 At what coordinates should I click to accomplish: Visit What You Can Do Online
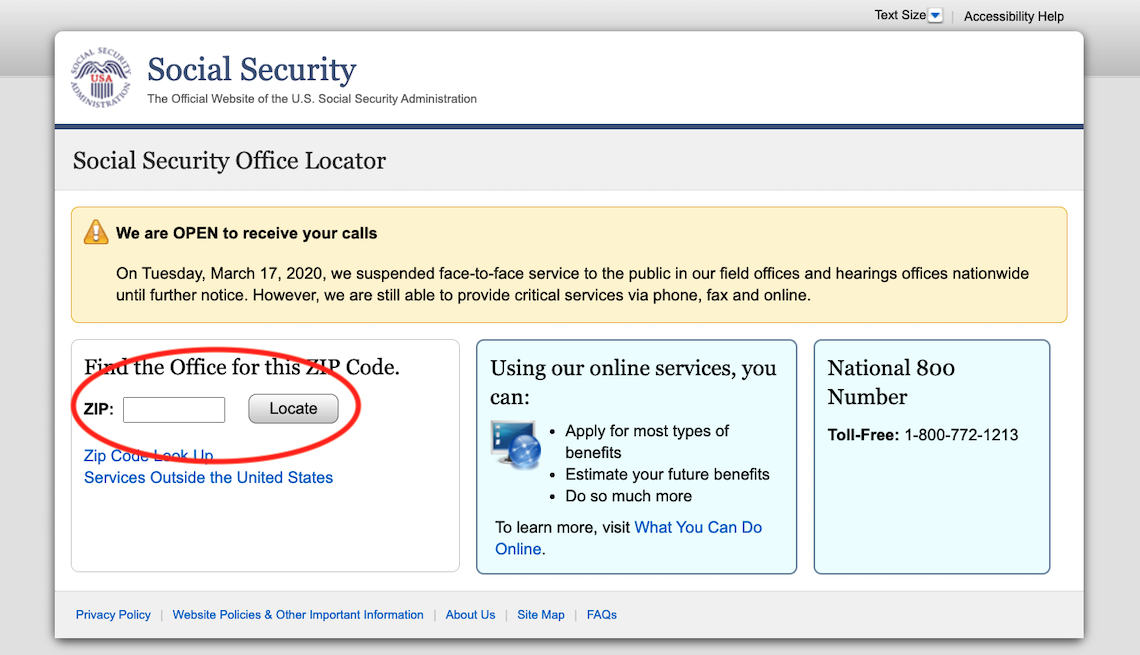click(x=698, y=527)
